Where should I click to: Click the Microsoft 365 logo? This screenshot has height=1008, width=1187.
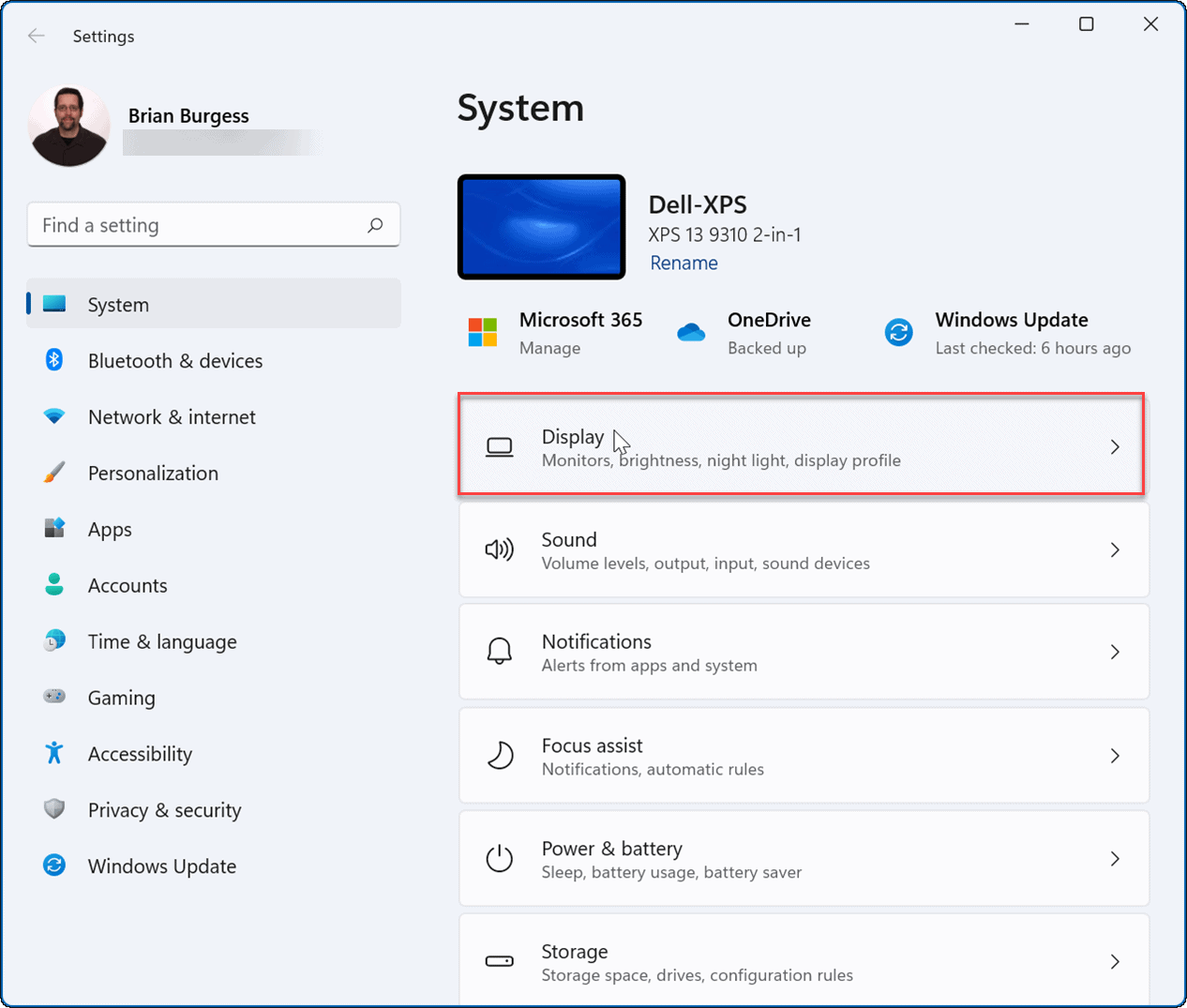(x=482, y=332)
